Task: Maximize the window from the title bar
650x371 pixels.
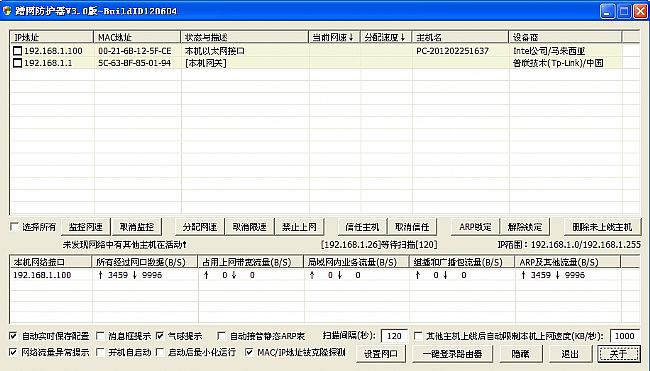Action: [x=624, y=11]
